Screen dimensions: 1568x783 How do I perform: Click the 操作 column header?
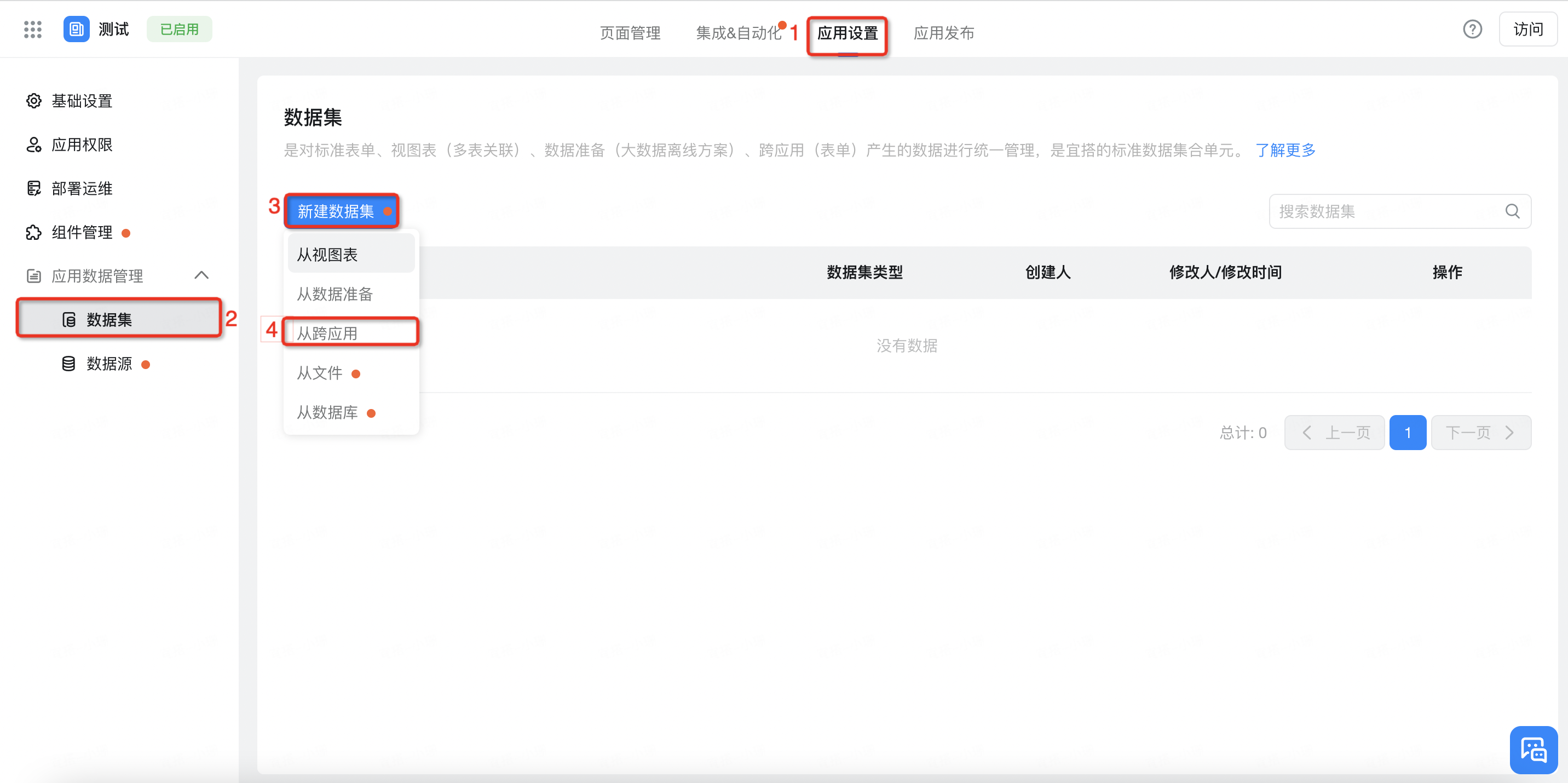pos(1448,272)
